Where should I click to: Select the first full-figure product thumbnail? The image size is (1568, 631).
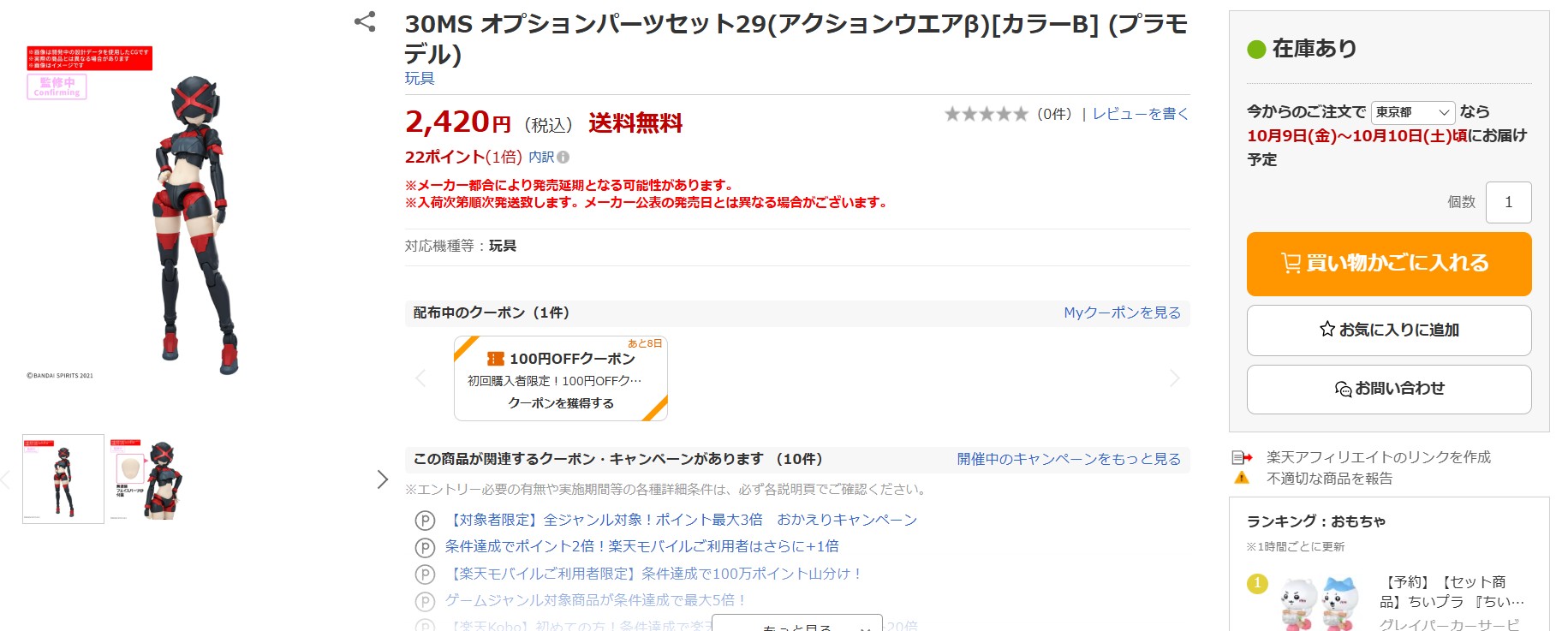pos(63,479)
